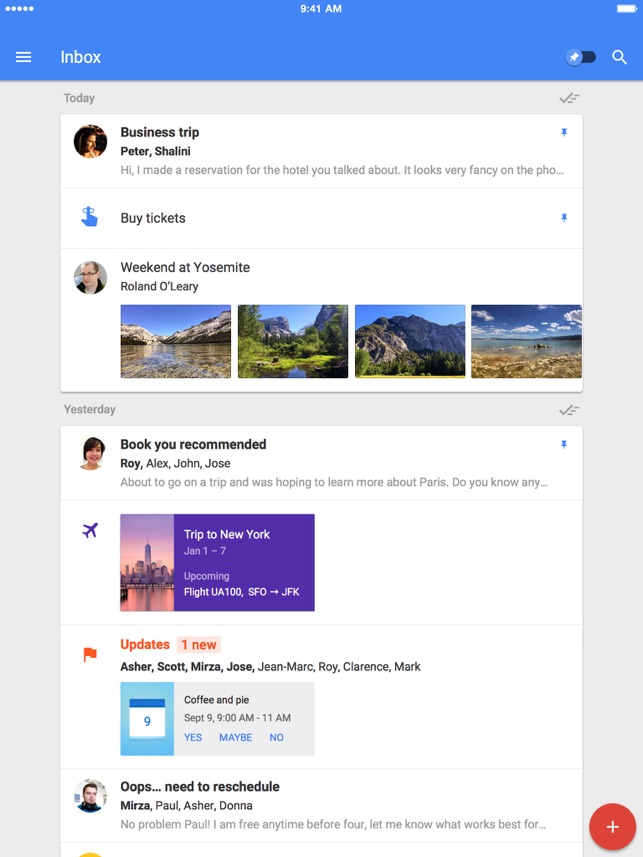Mark all Yesterday items as done

click(569, 410)
